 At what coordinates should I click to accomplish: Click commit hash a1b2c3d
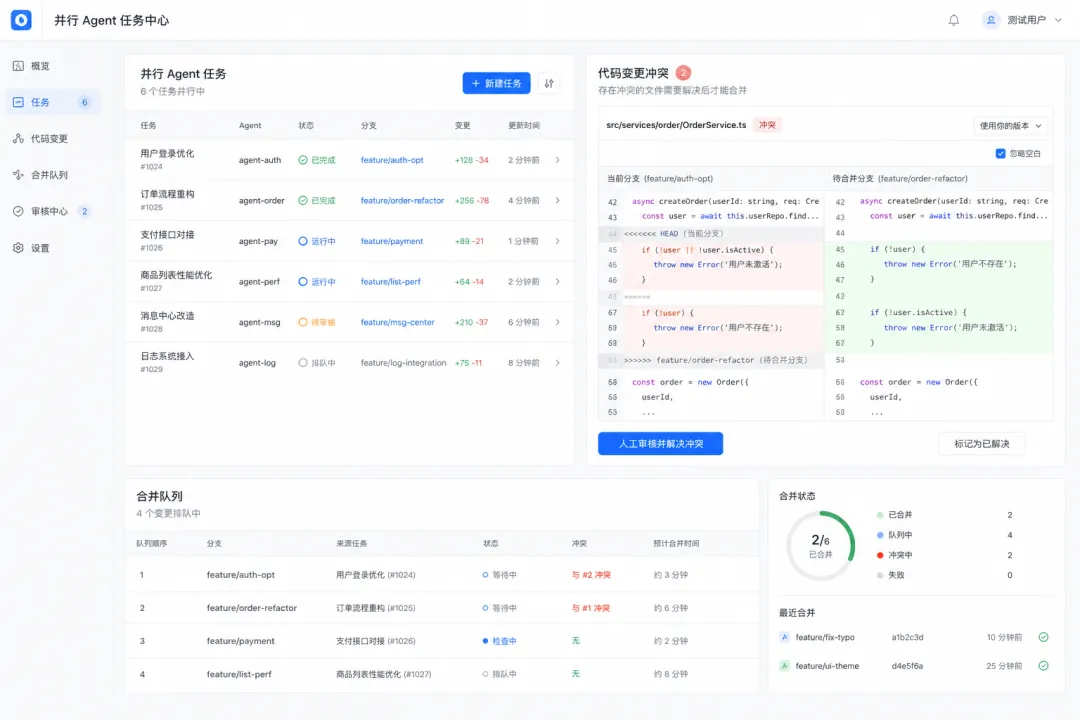click(907, 637)
